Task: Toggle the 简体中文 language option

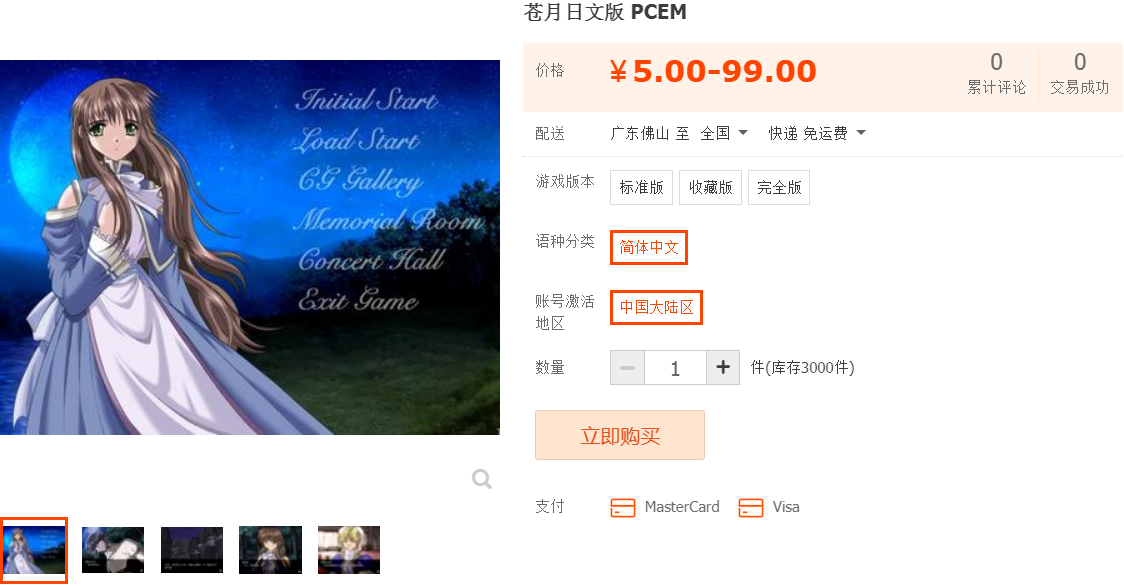Action: [x=649, y=247]
